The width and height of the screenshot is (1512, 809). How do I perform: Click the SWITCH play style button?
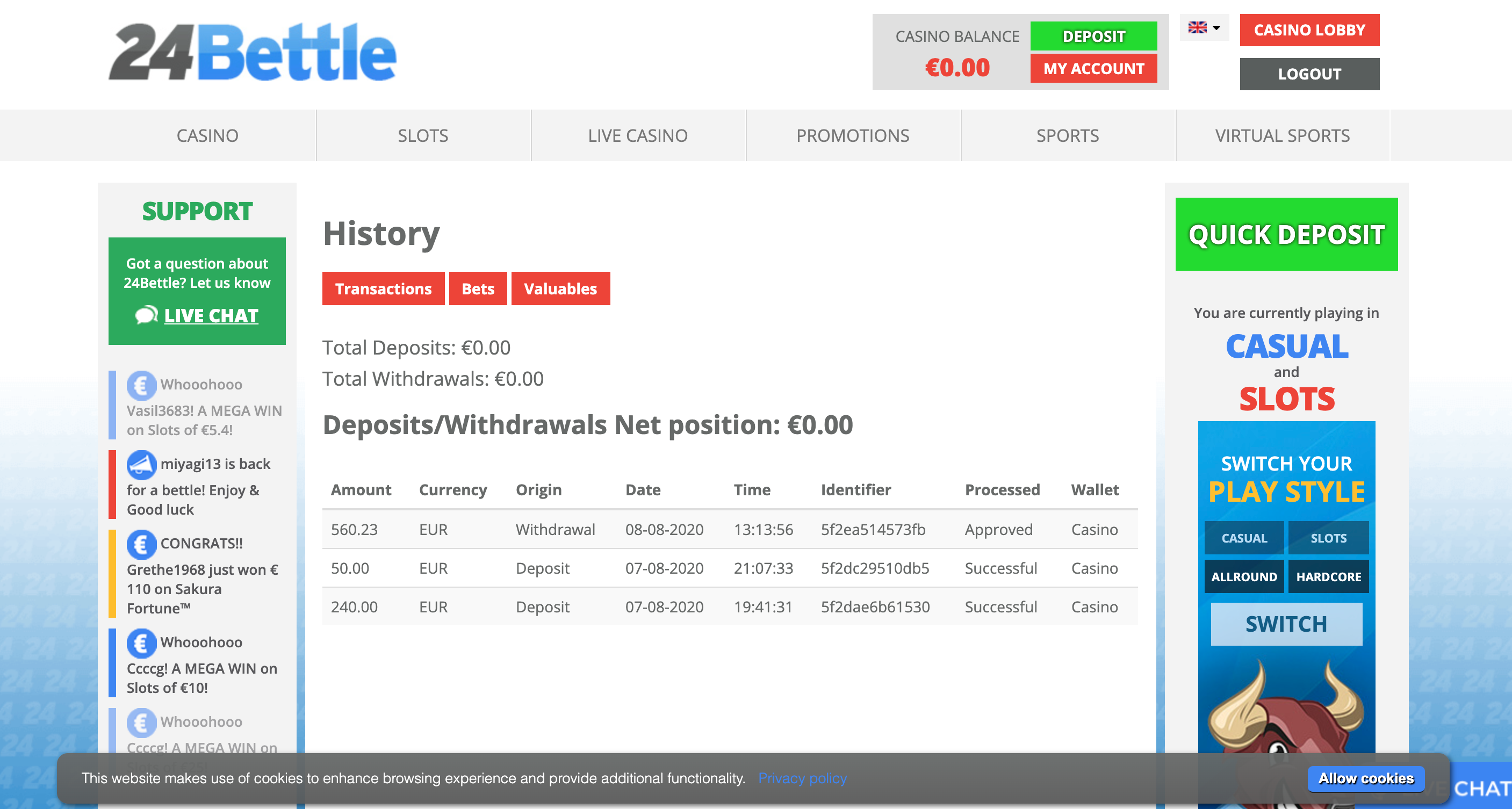click(x=1286, y=624)
